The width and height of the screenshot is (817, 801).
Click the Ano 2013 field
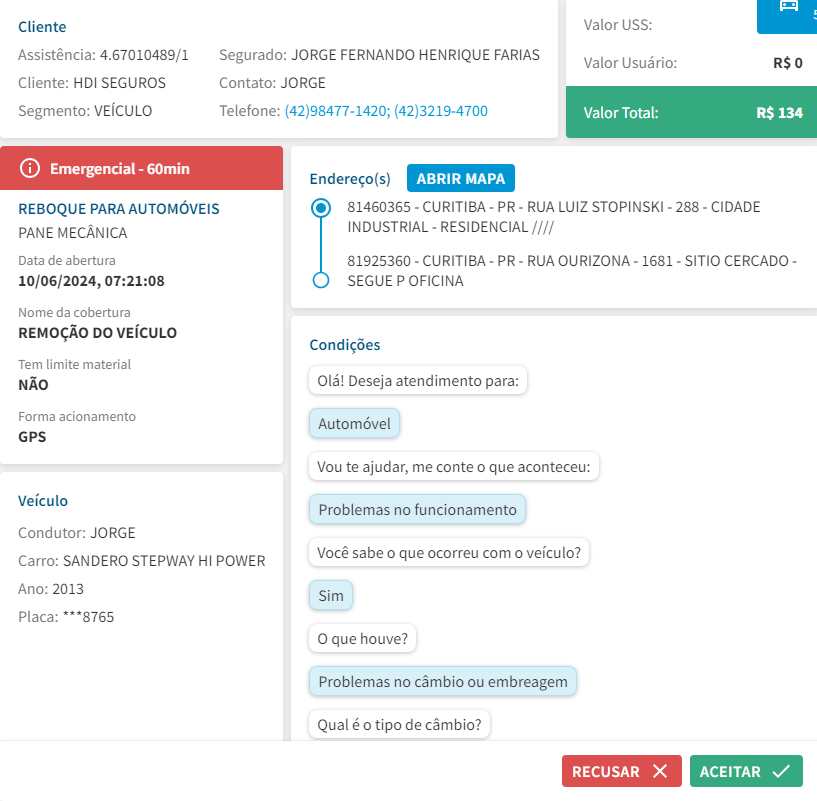[x=51, y=589]
